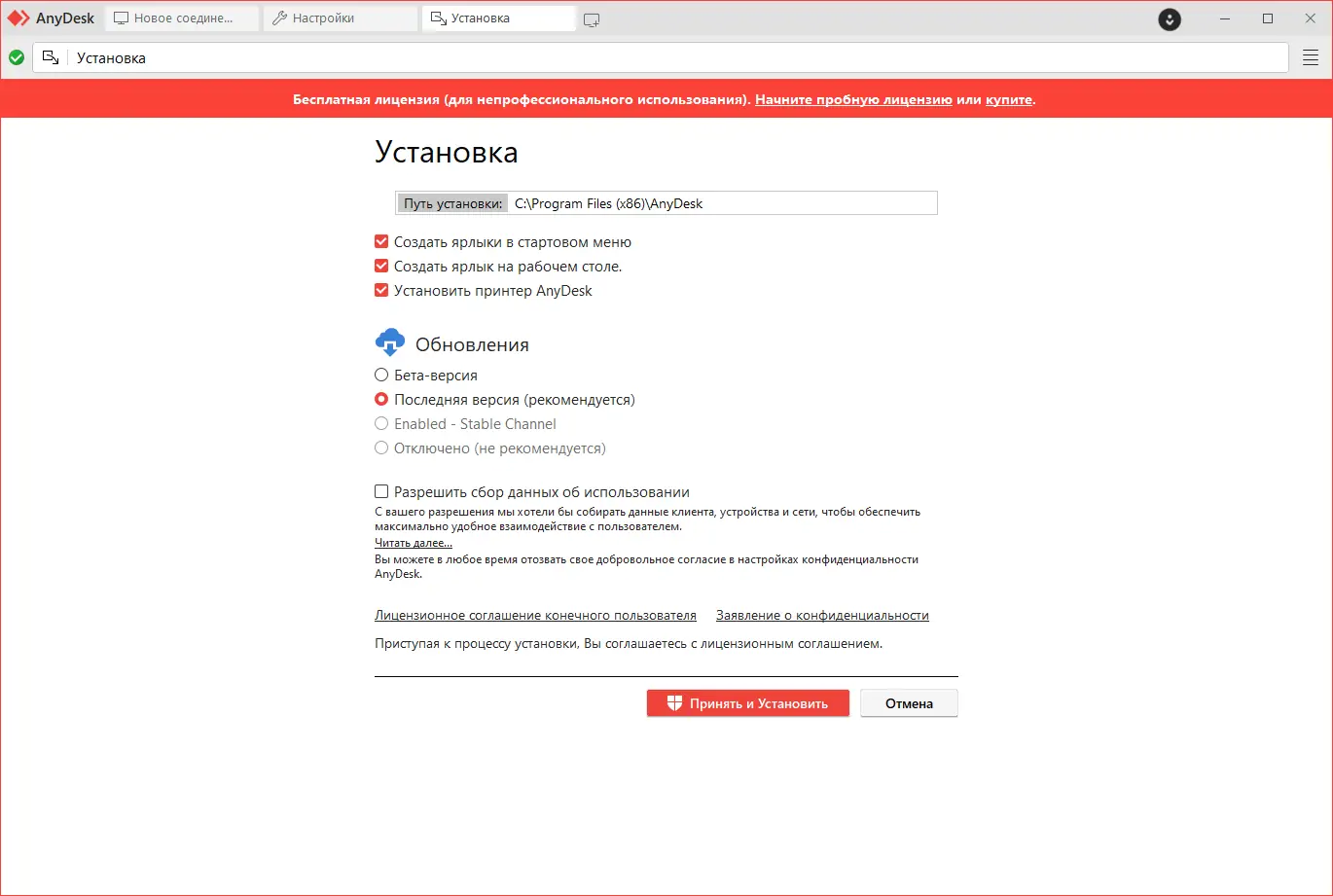The height and width of the screenshot is (896, 1333).
Task: Open the hamburger menu on the right
Action: (x=1311, y=56)
